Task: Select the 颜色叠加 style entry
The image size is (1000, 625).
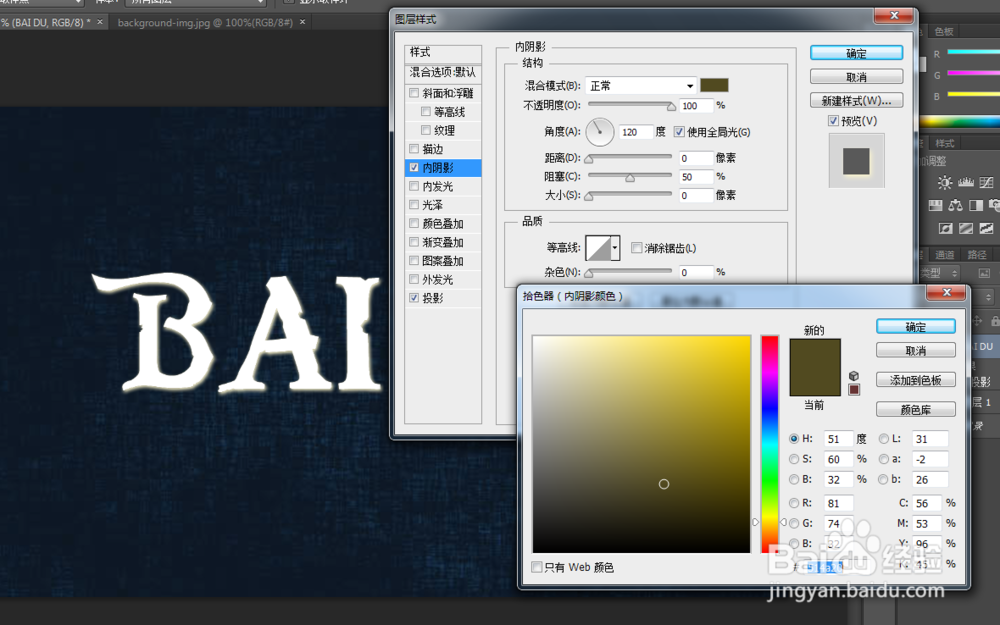Action: point(443,224)
